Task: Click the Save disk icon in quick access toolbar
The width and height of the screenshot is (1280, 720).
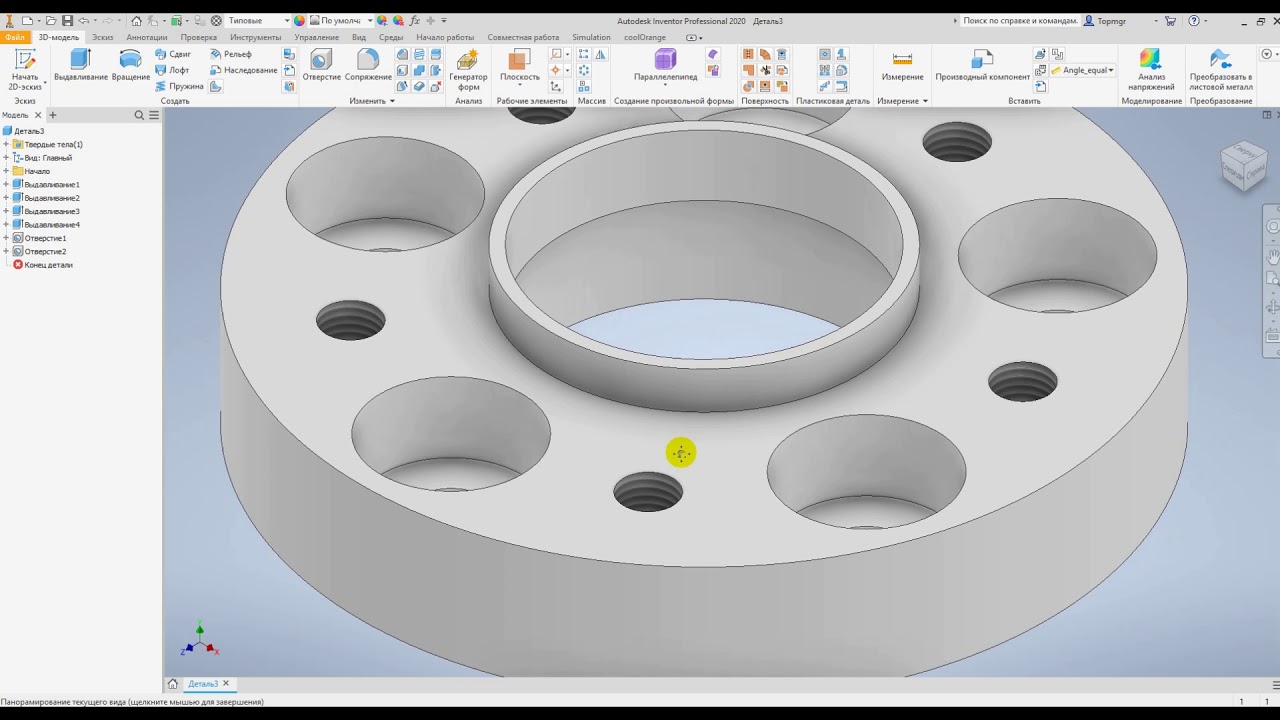Action: pyautogui.click(x=67, y=20)
